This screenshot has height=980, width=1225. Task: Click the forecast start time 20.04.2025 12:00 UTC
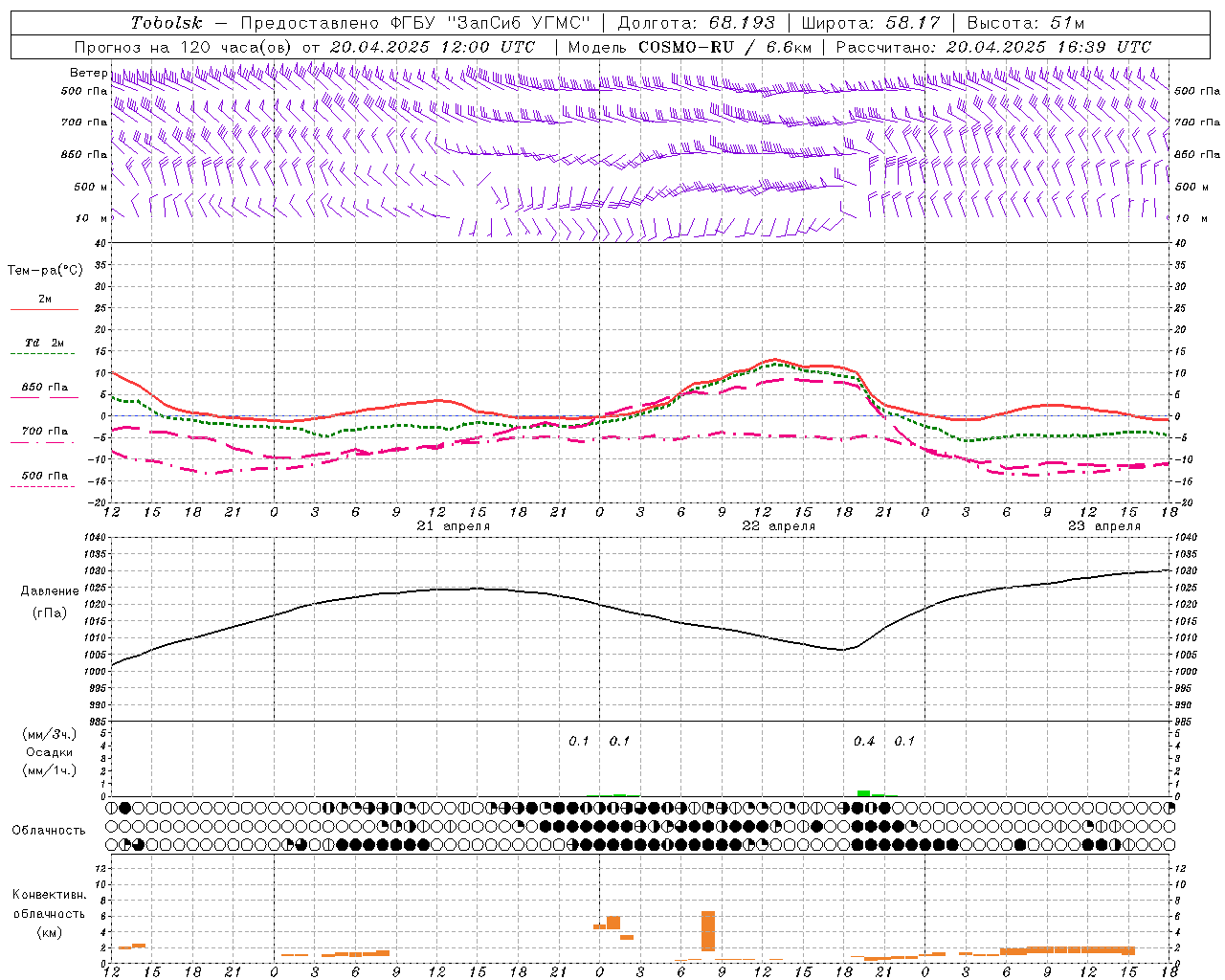pos(433,47)
